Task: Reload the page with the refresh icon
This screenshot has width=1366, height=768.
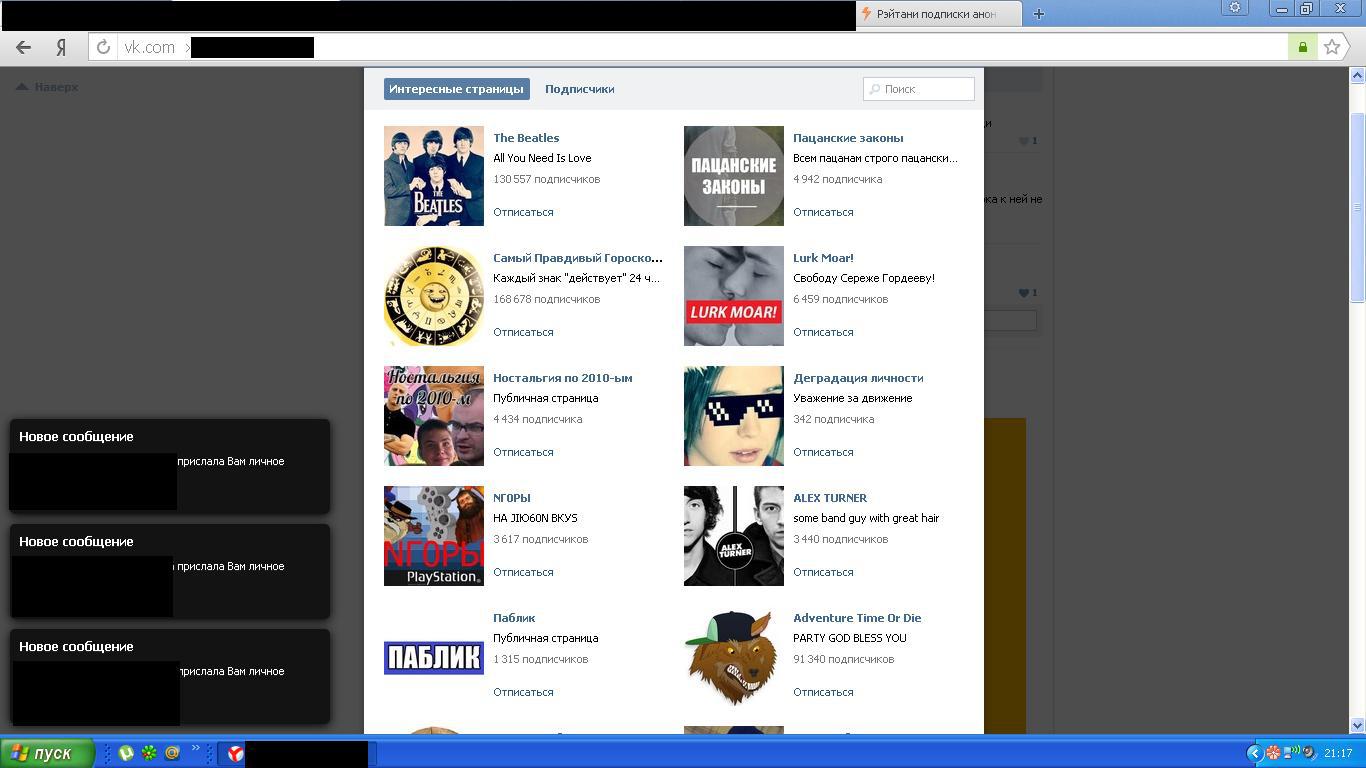Action: 103,47
